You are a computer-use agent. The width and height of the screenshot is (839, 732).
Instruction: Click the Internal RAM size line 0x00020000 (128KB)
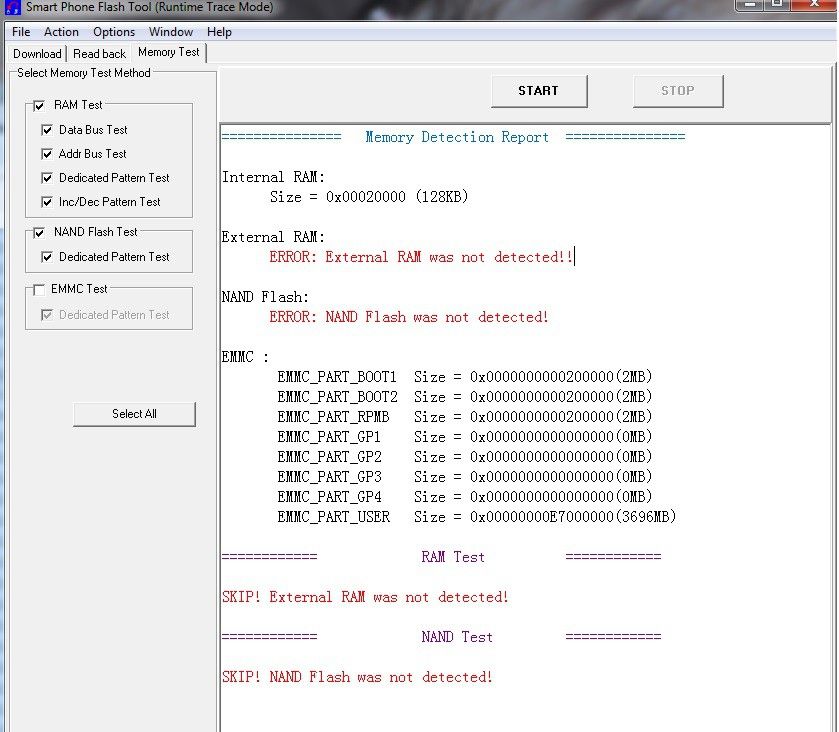(369, 197)
